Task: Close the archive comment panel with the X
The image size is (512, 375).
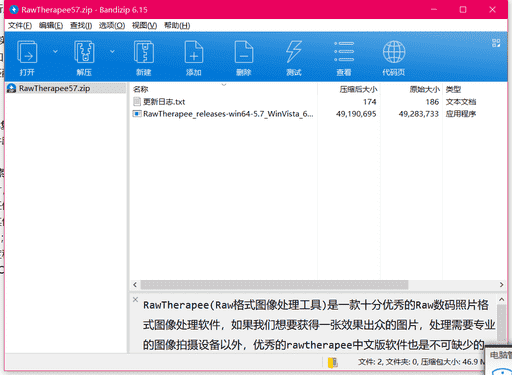Action: click(x=135, y=299)
